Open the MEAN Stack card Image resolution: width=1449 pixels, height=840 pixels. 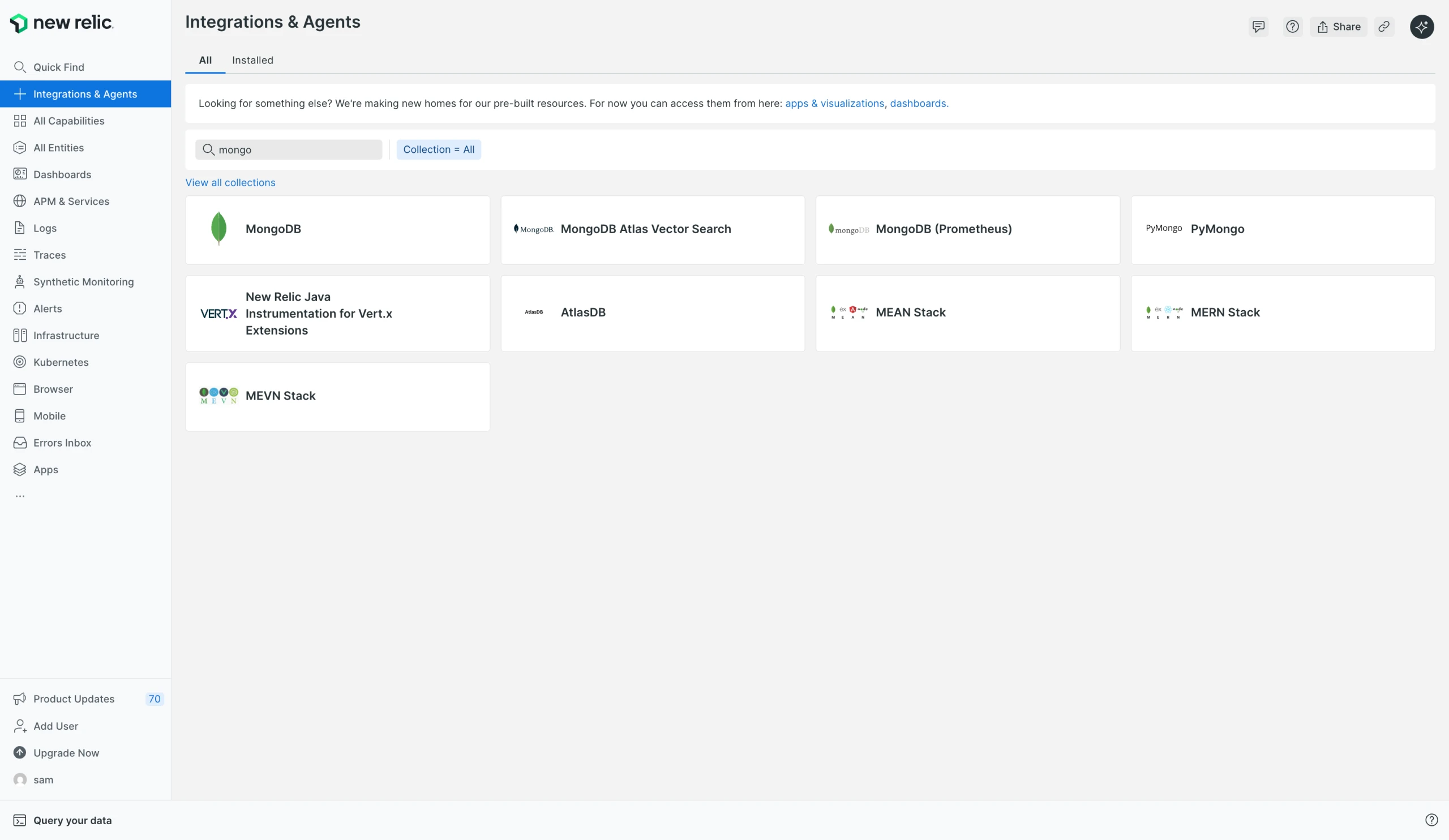(968, 314)
